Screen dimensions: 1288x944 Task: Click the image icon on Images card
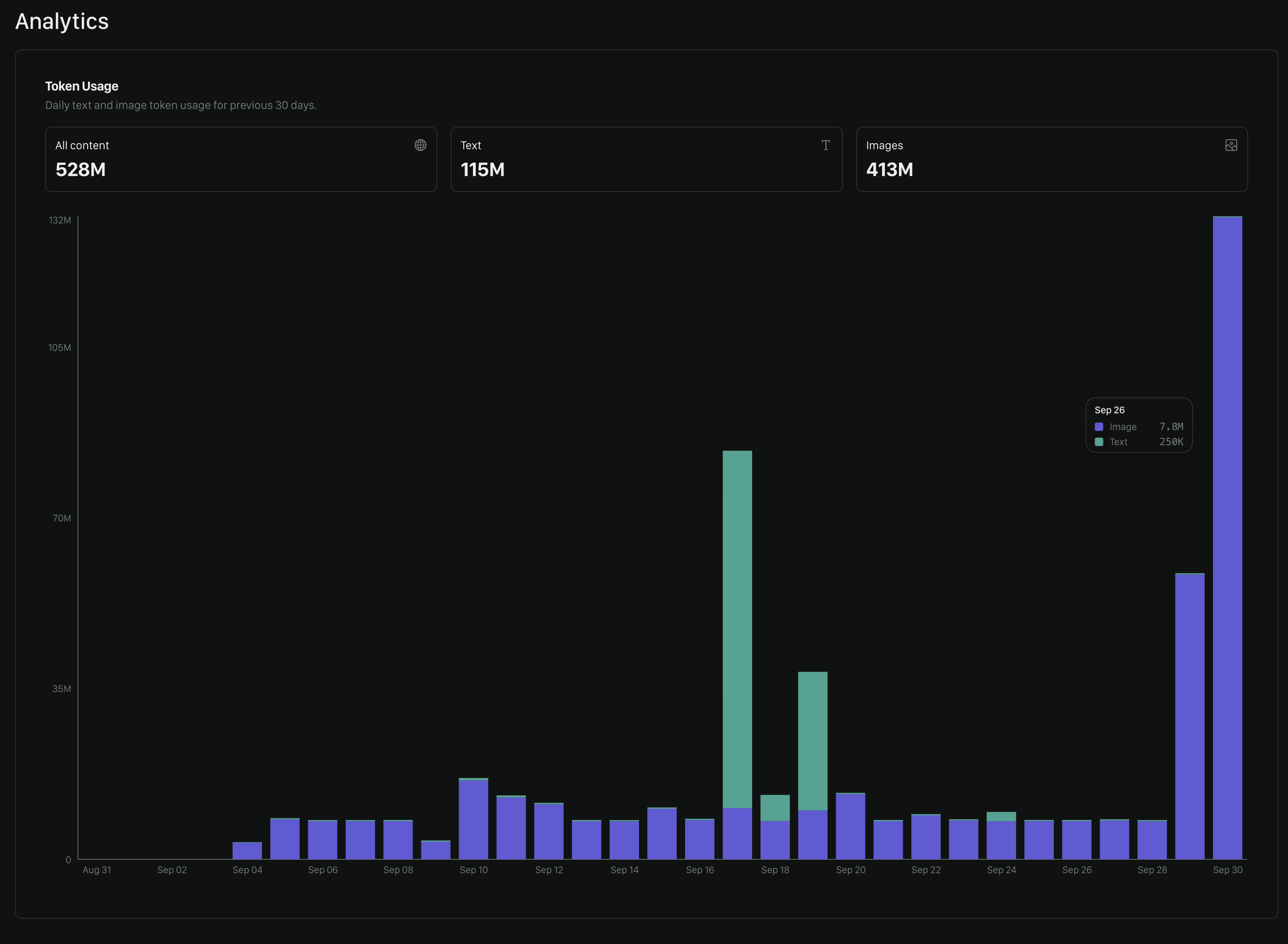1232,145
